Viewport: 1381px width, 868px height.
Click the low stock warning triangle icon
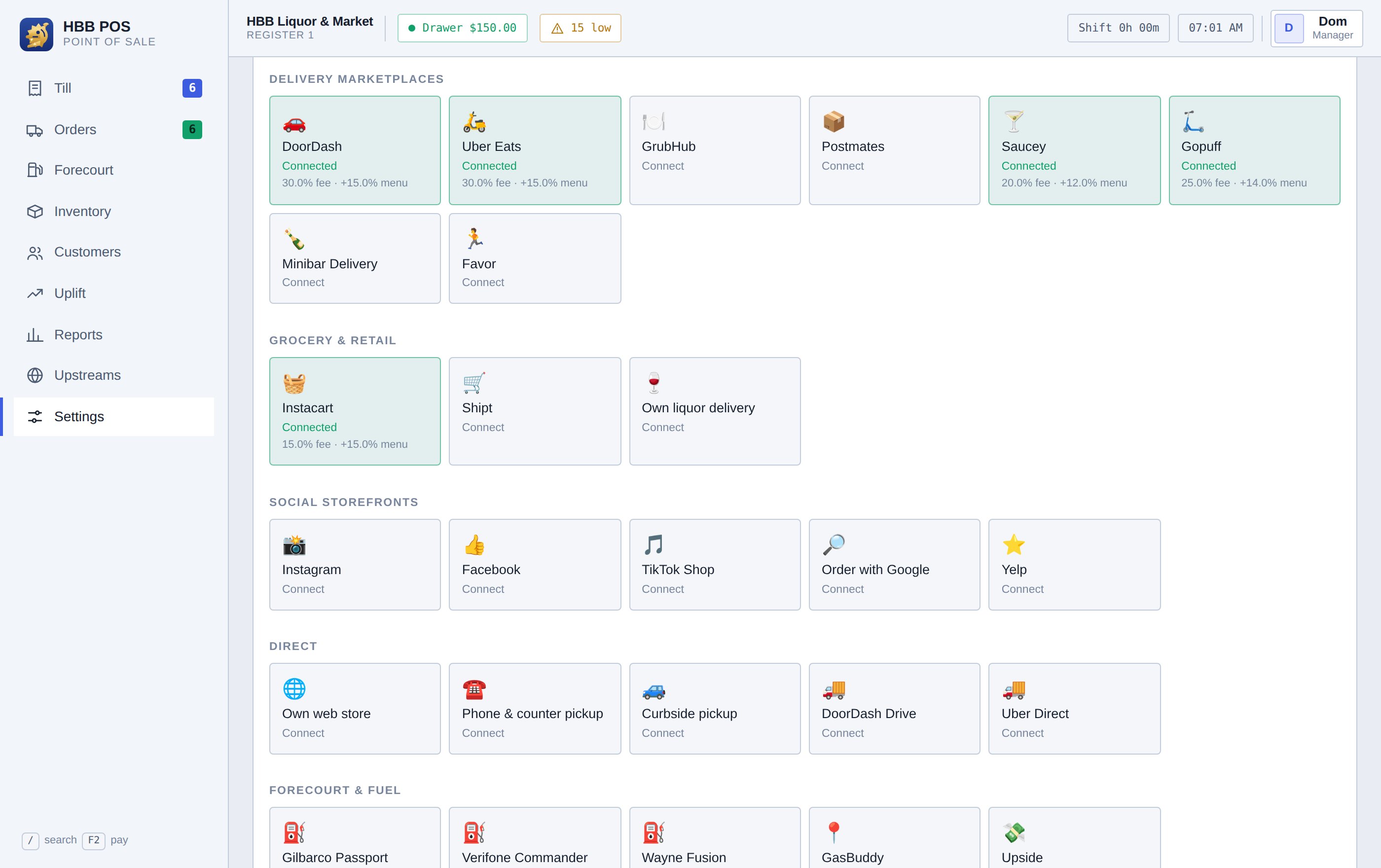pos(557,28)
